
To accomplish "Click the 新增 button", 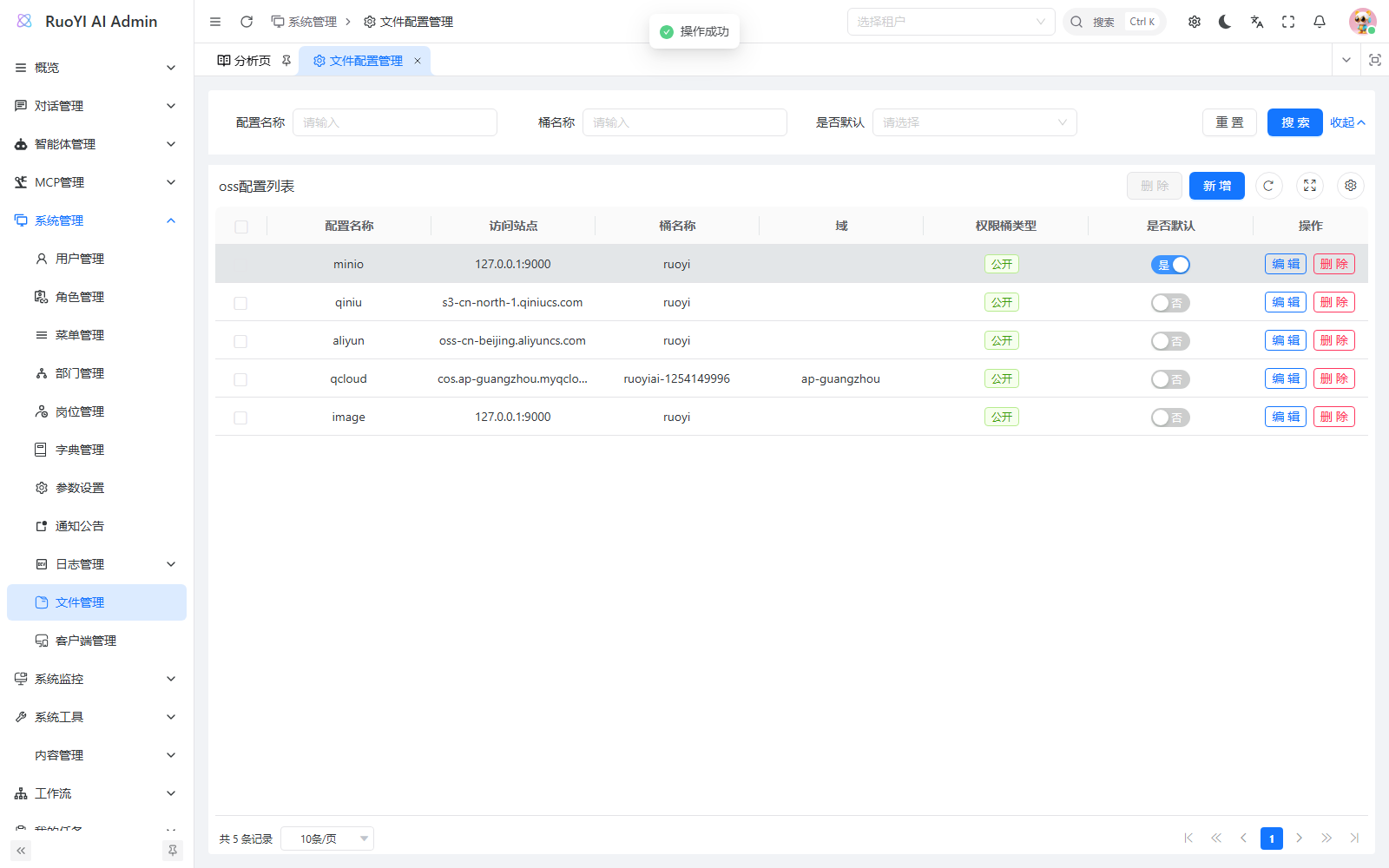I will point(1217,186).
